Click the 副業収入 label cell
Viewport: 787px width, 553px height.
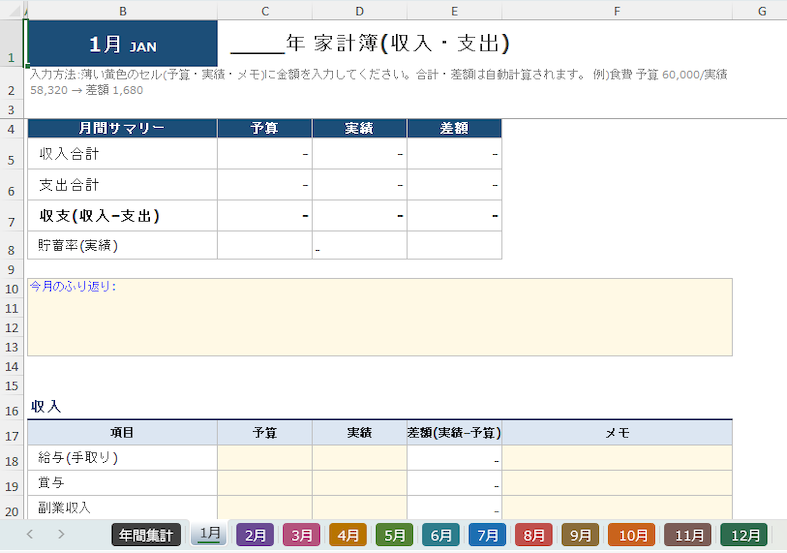click(x=122, y=507)
